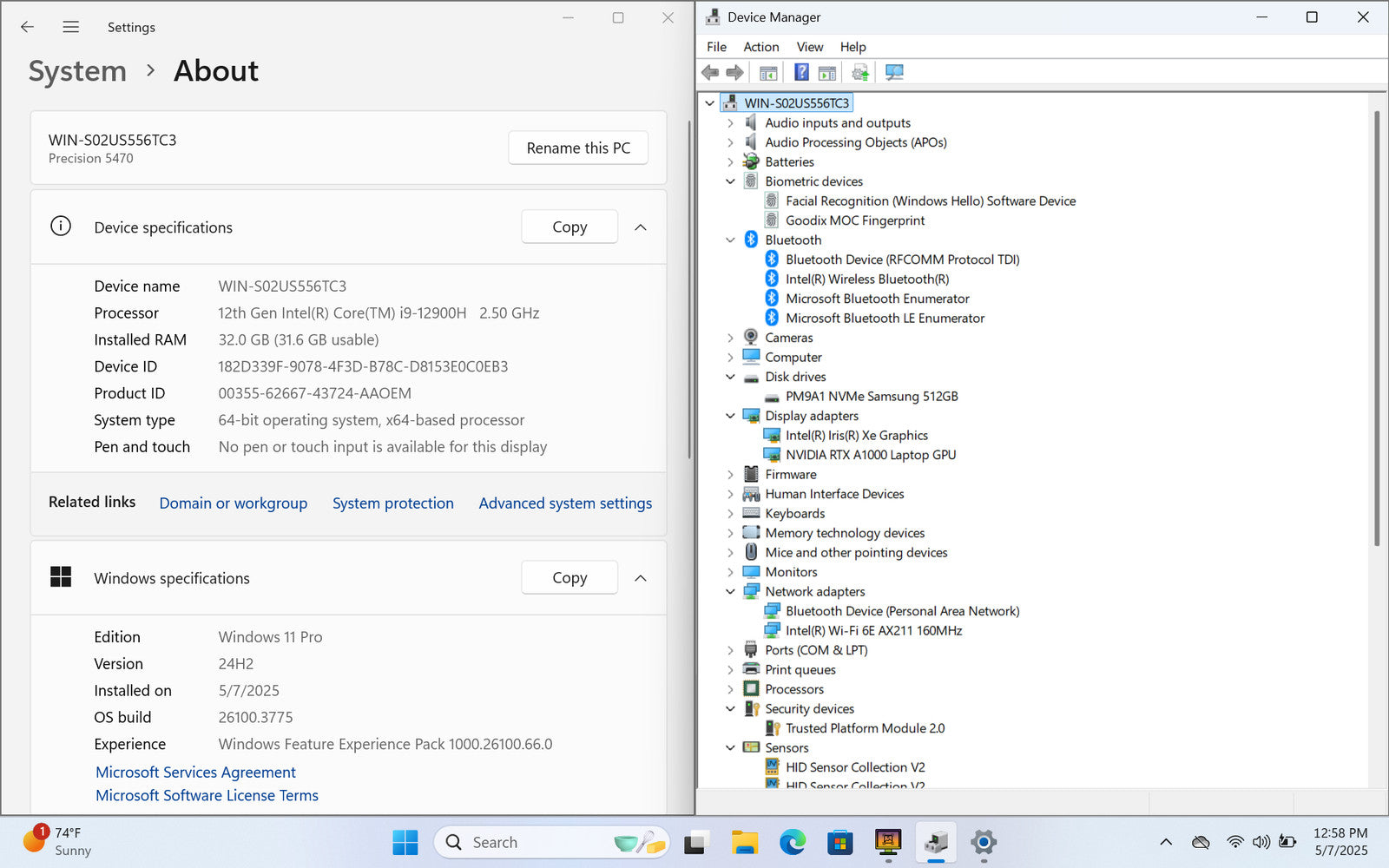Screen dimensions: 1389x868
Task: Select Facial Recognition (Windows Hello) Software Device
Action: pos(930,201)
